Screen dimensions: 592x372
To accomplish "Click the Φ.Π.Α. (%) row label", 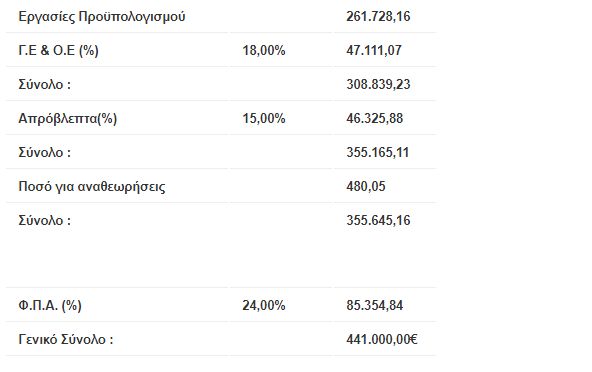I will click(x=50, y=306).
